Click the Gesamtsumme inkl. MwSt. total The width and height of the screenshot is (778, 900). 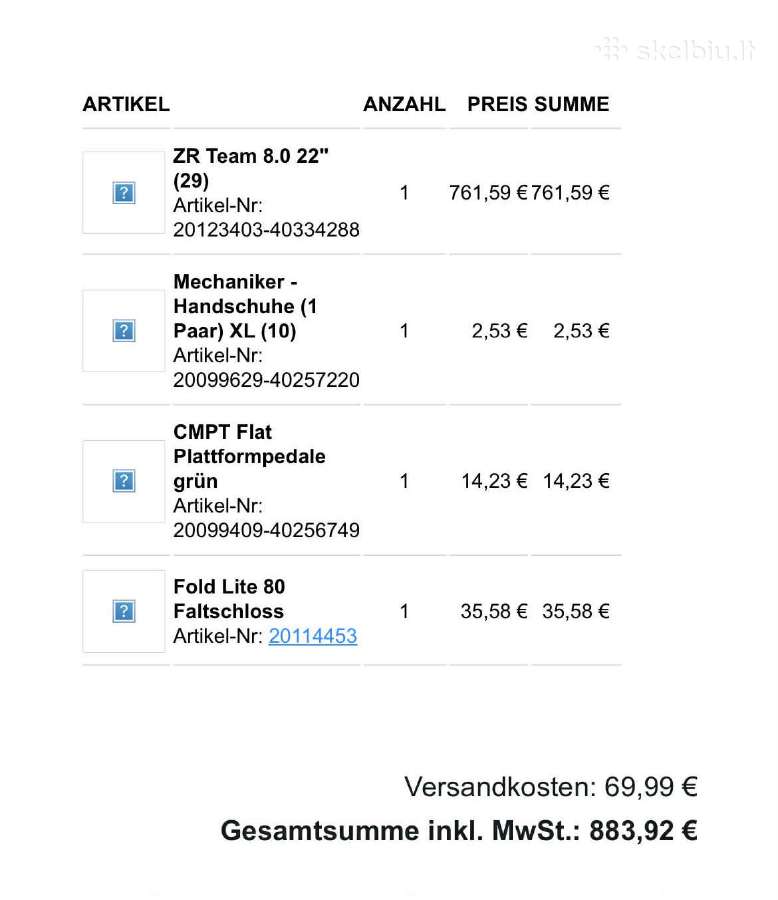[x=459, y=831]
